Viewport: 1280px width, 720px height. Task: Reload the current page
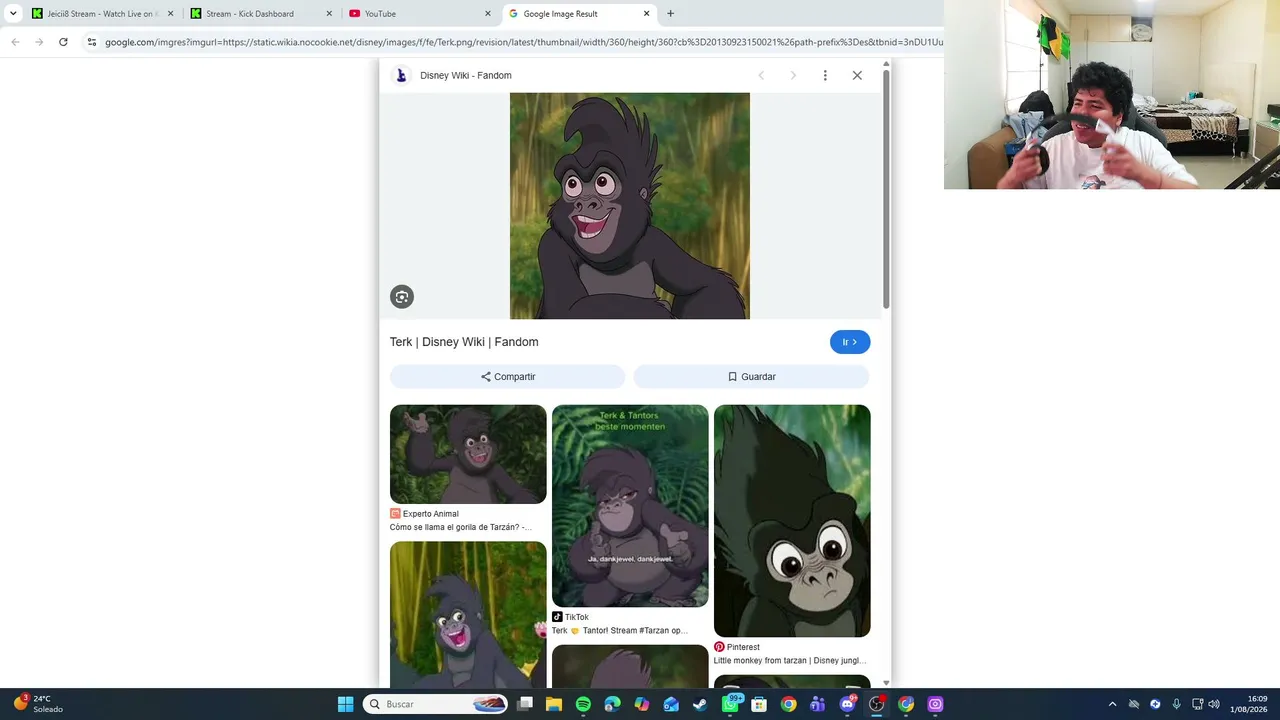pyautogui.click(x=63, y=42)
